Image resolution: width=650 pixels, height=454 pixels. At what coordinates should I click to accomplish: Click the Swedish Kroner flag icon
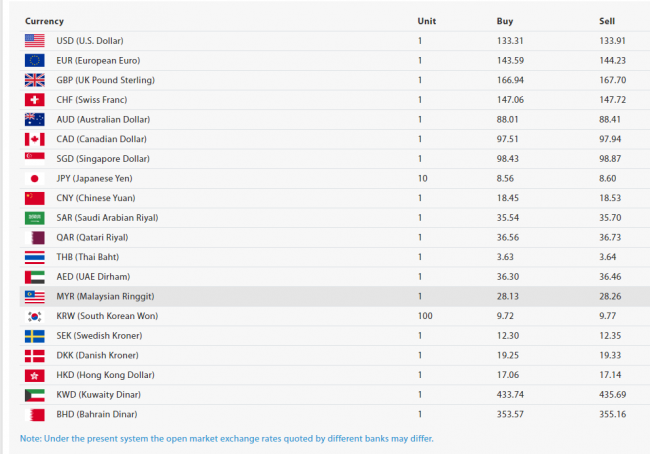[35, 336]
